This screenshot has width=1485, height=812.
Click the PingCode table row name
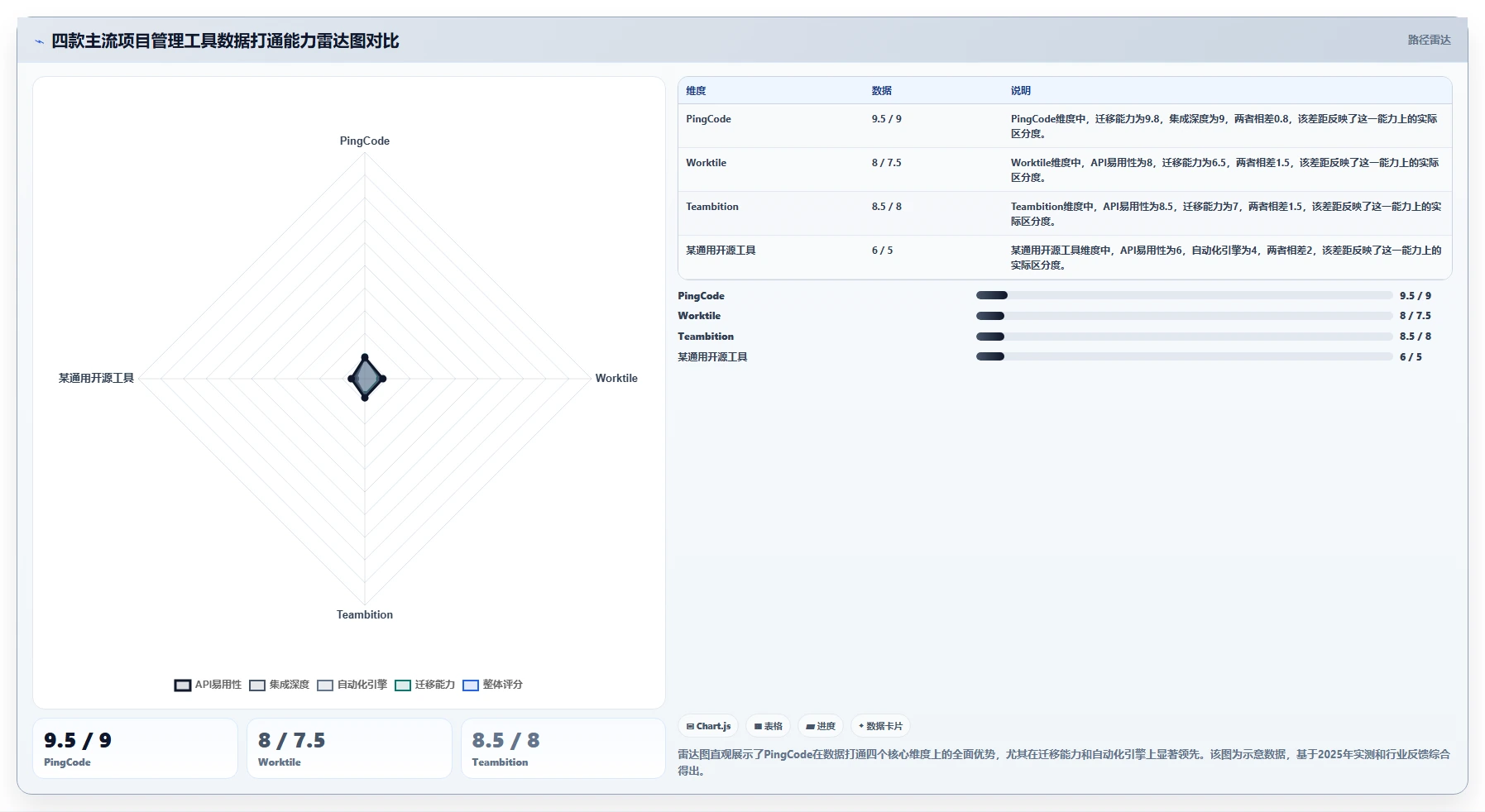[708, 119]
